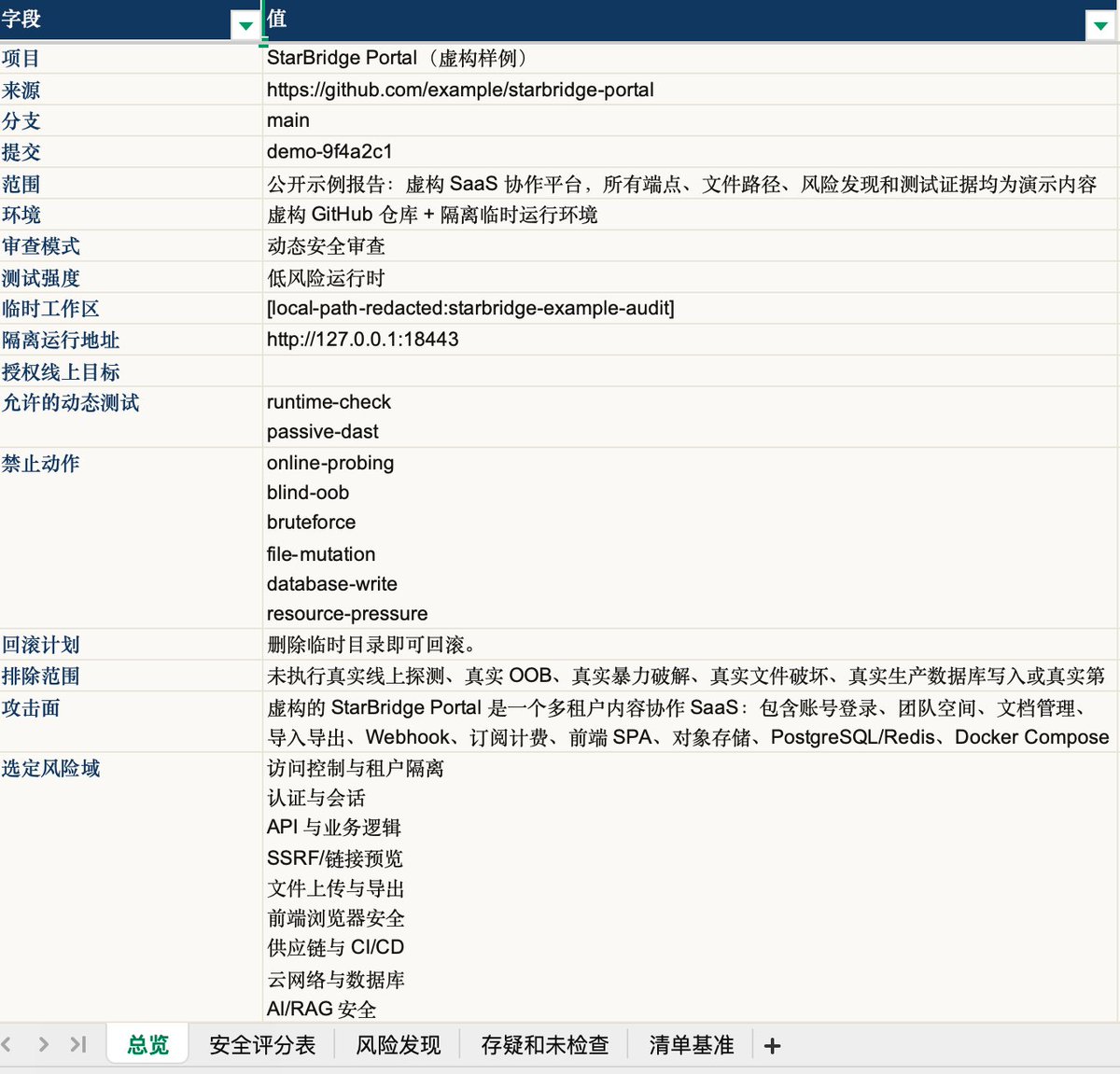The image size is (1120, 1074).
Task: Open the 风险发现 sheet tab
Action: [x=398, y=1045]
